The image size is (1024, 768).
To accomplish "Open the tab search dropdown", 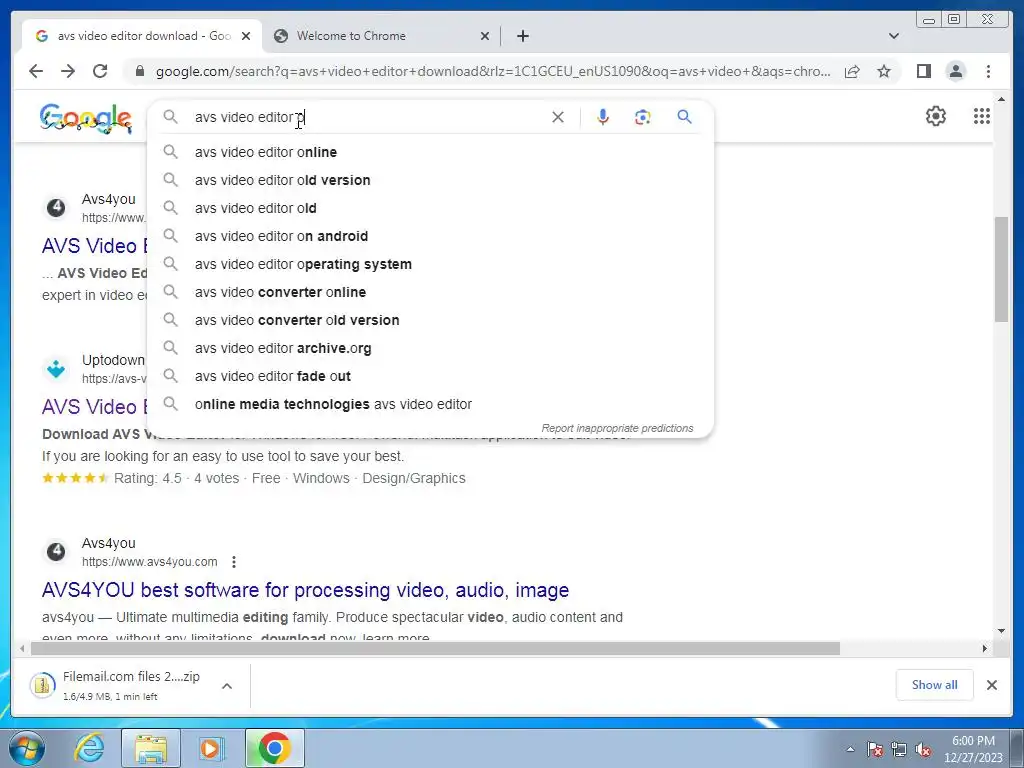I will pos(894,36).
